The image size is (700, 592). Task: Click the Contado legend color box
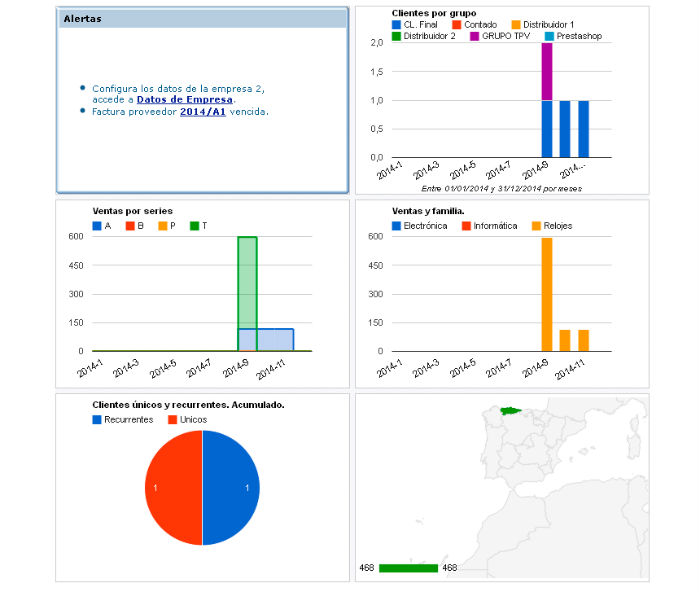click(456, 24)
